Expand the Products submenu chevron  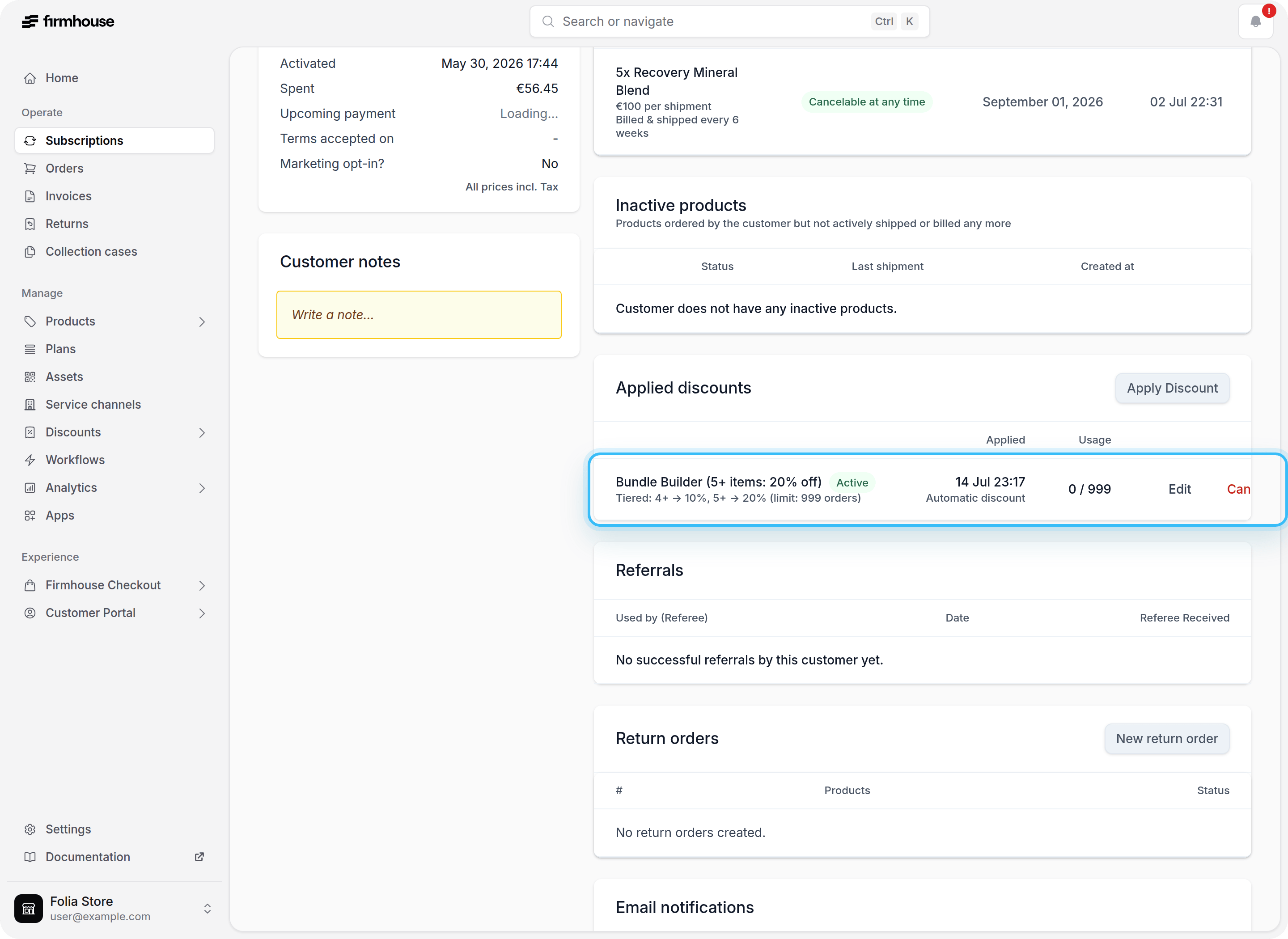(202, 321)
